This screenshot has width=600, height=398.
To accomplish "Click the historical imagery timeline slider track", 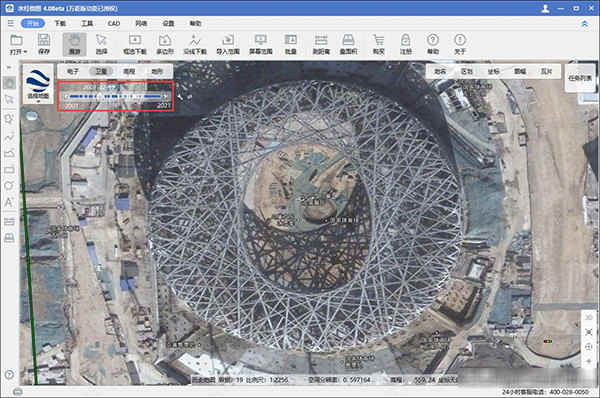I will point(116,96).
